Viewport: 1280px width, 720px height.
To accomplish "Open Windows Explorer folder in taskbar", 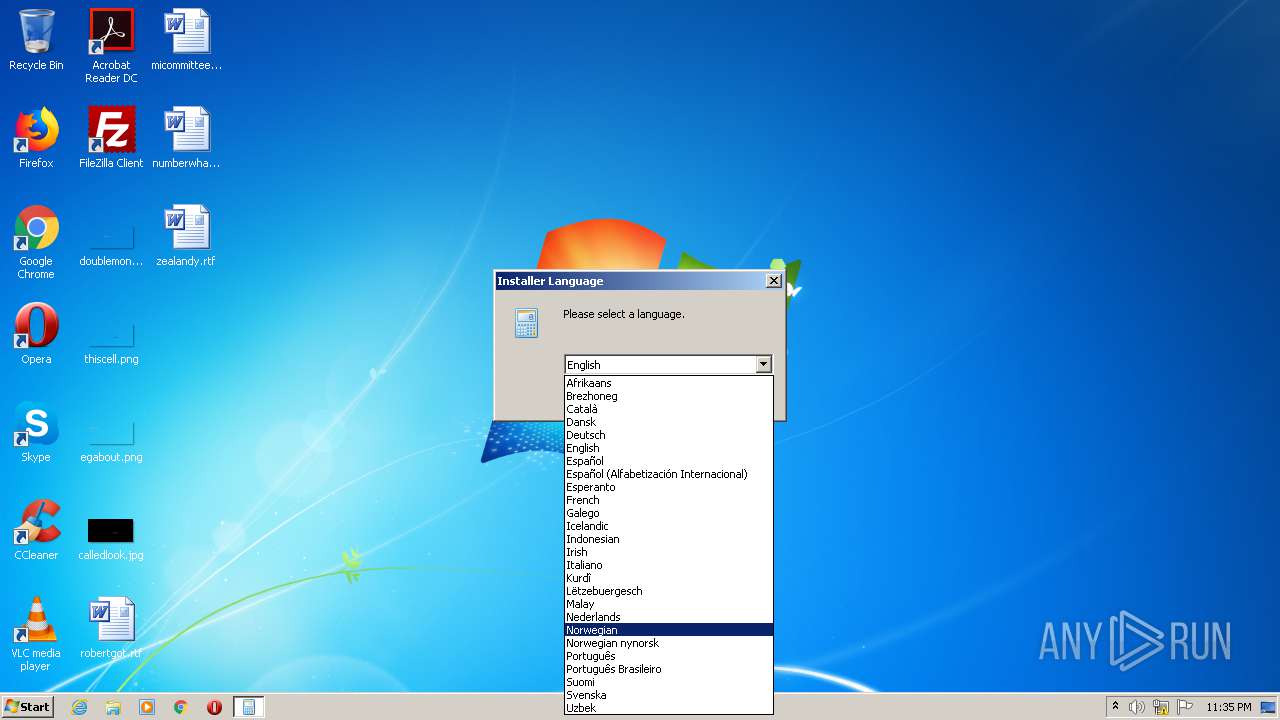I will pos(113,707).
